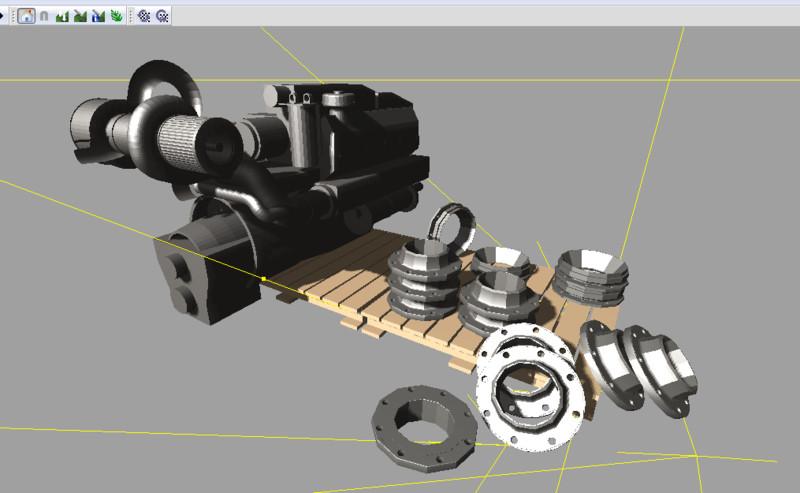
Task: Click the house icon in the toolbar
Action: click(27, 16)
